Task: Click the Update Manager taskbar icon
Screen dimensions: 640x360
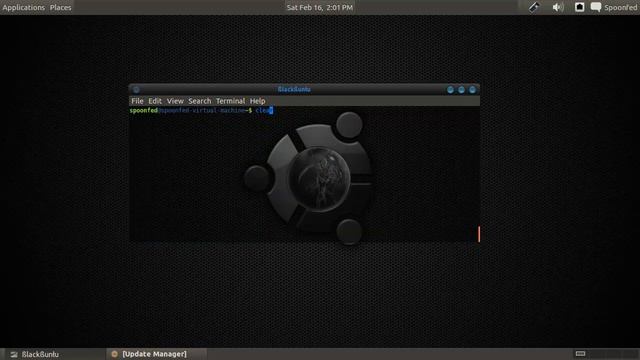Action: pyautogui.click(x=114, y=354)
